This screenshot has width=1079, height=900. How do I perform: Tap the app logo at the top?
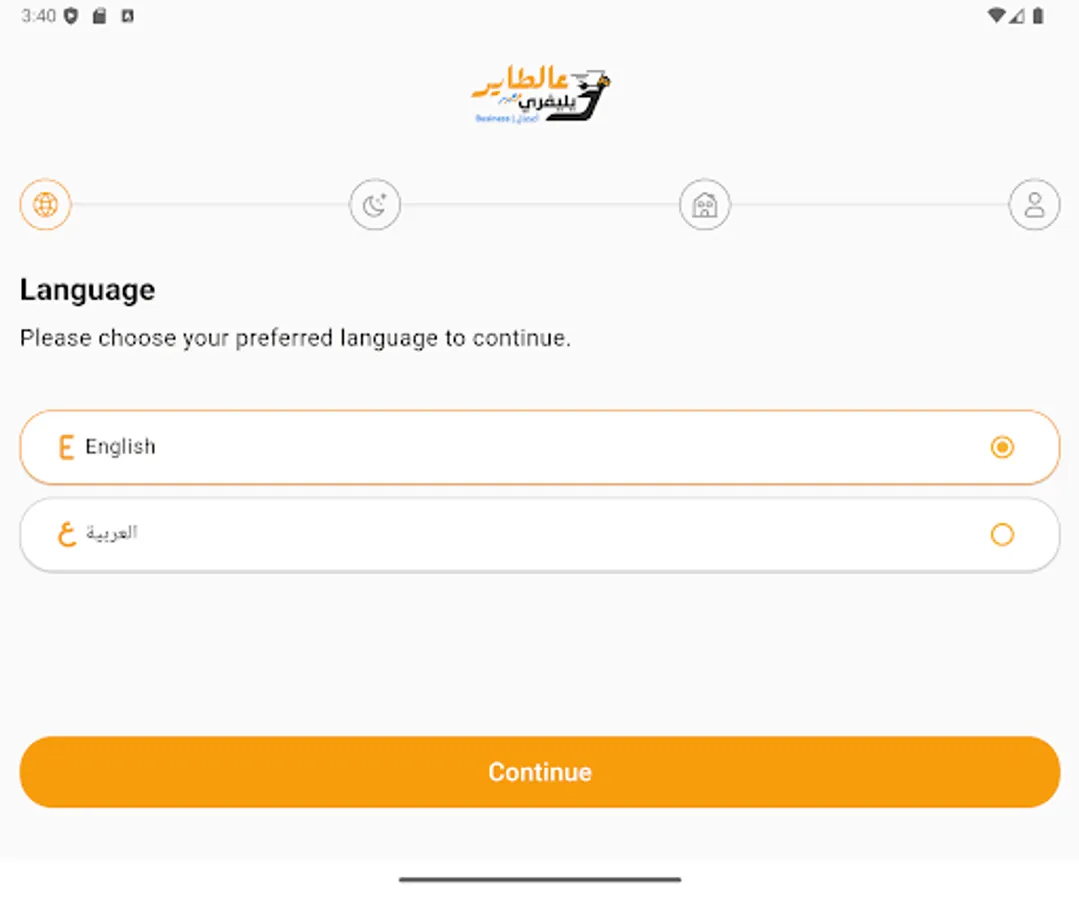540,93
